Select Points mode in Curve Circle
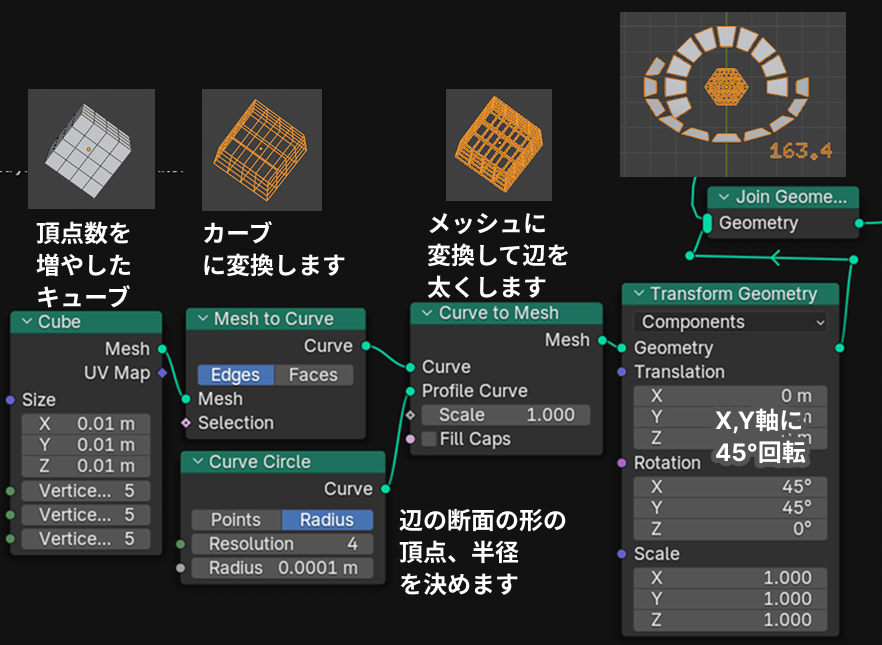882x645 pixels. coord(236,520)
